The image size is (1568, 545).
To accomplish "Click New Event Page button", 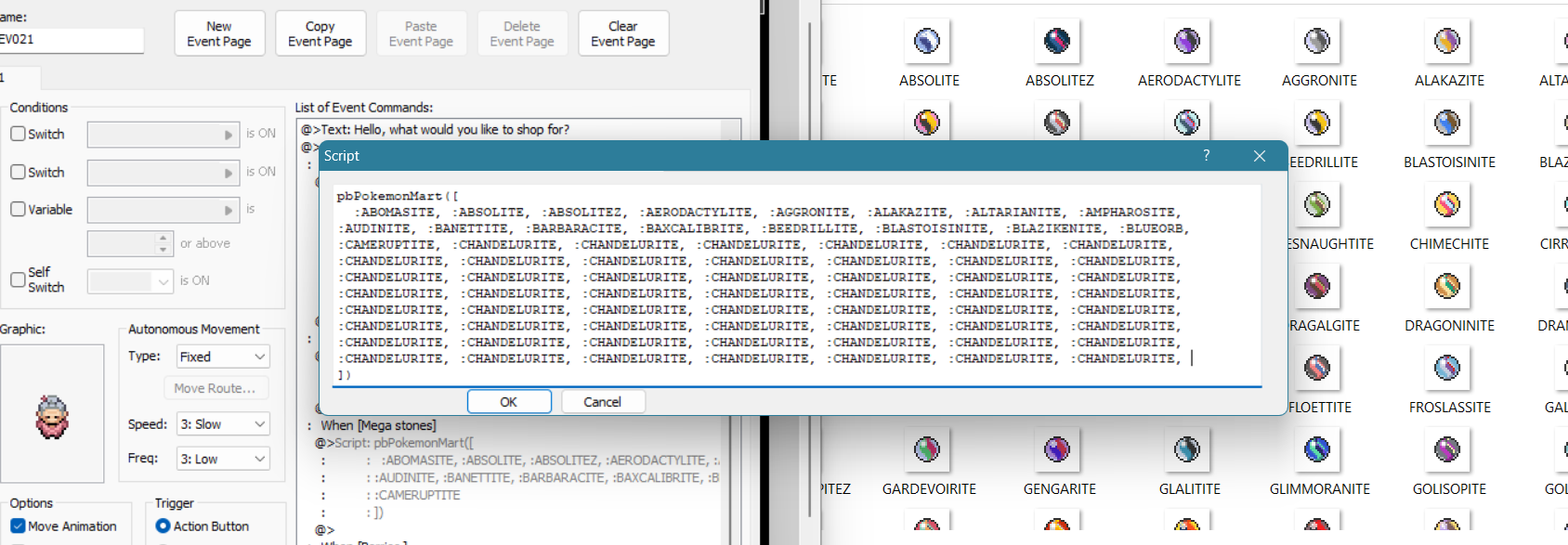I will (x=219, y=33).
